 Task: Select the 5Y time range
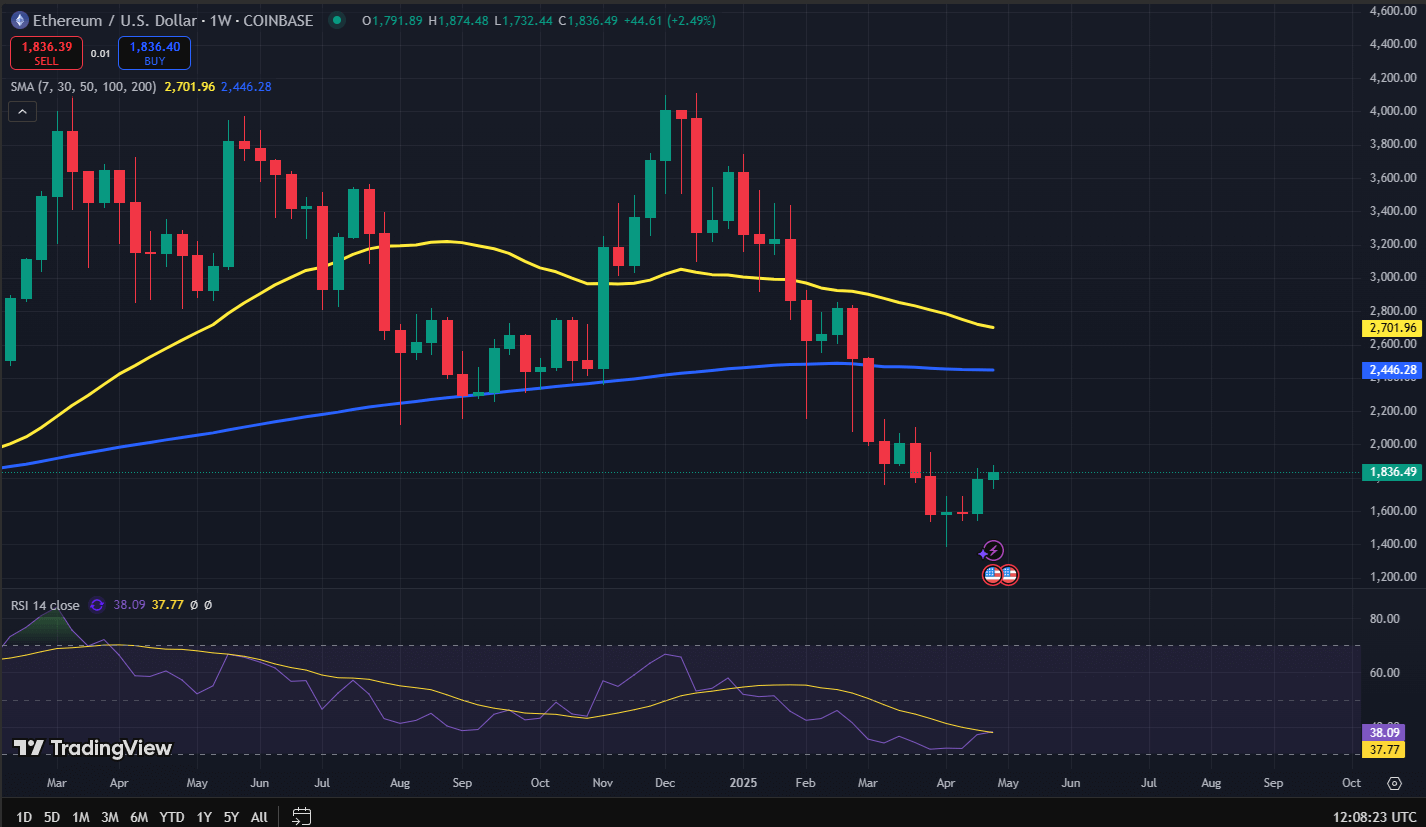[x=231, y=816]
